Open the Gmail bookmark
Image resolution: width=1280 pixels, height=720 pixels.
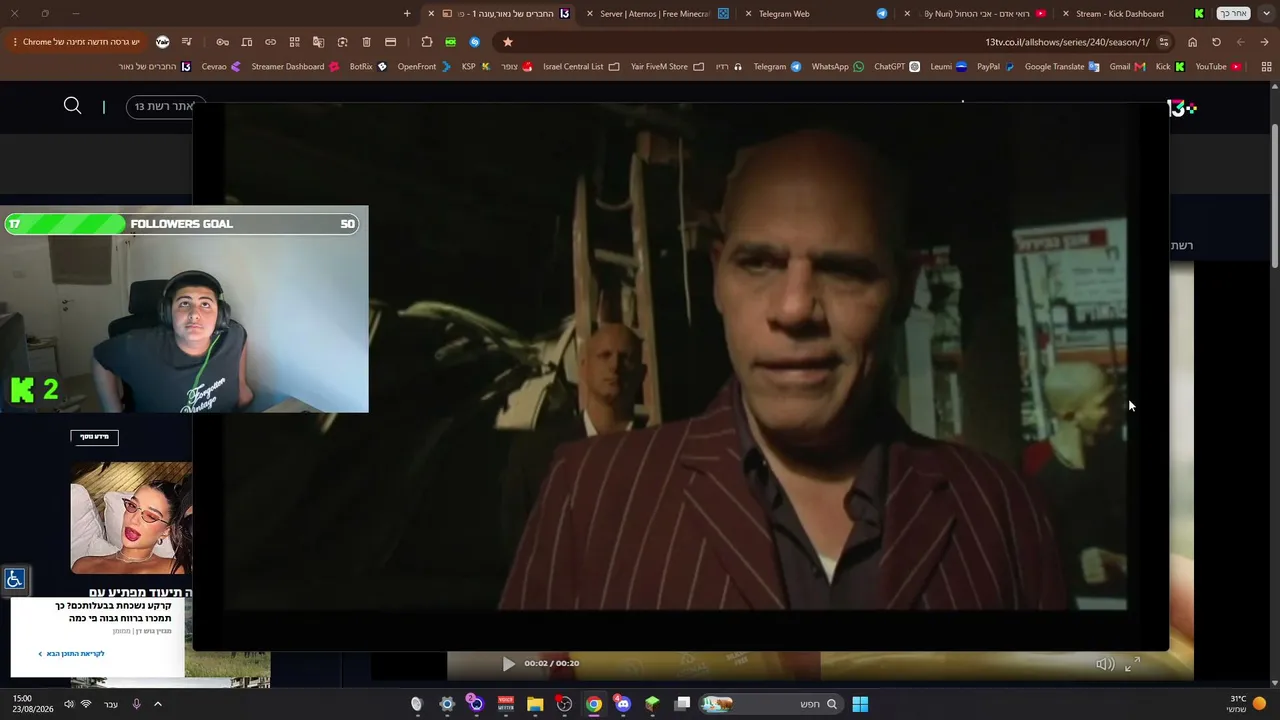[x=1127, y=67]
